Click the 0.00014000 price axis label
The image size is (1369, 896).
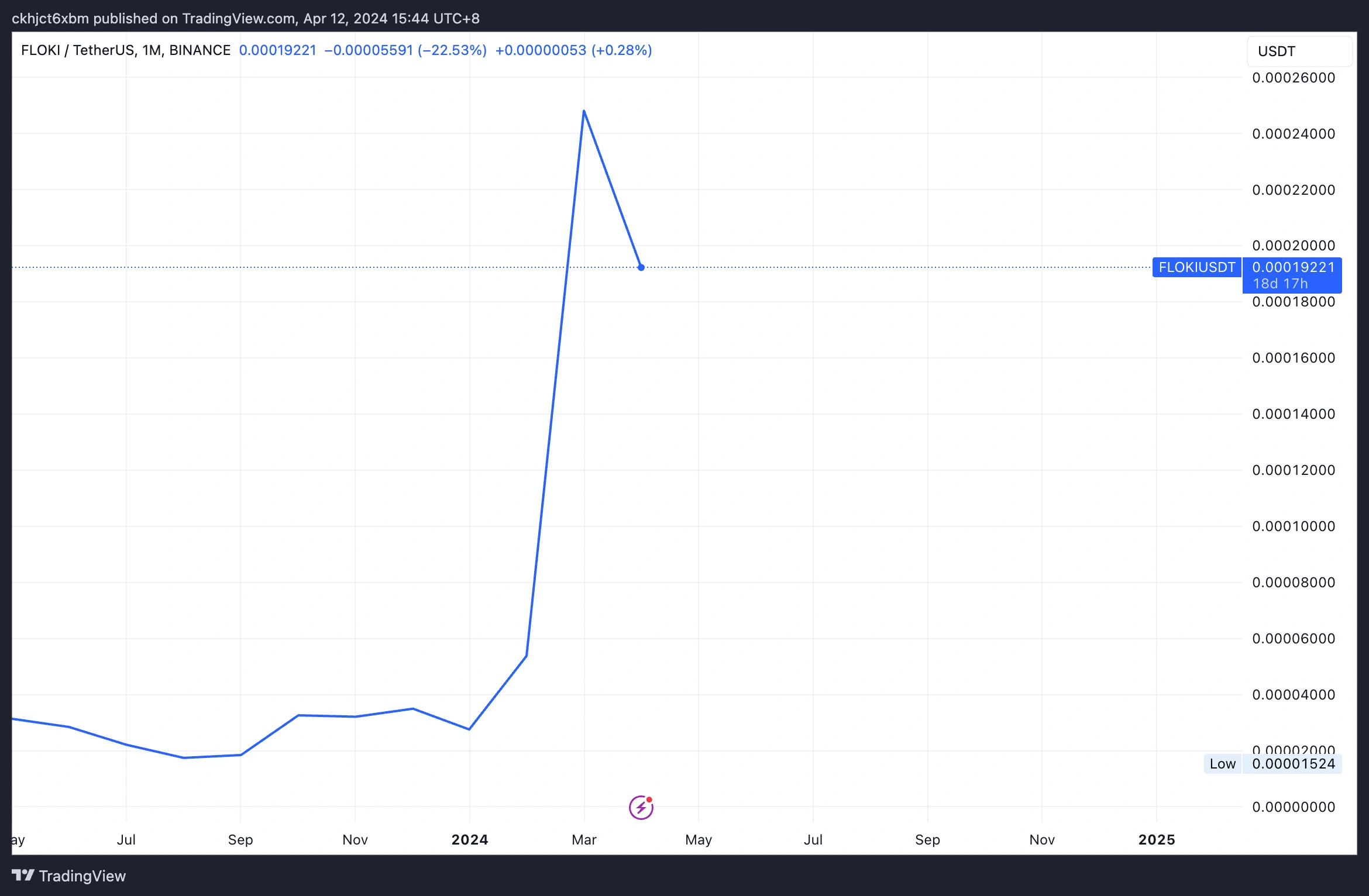coord(1294,414)
